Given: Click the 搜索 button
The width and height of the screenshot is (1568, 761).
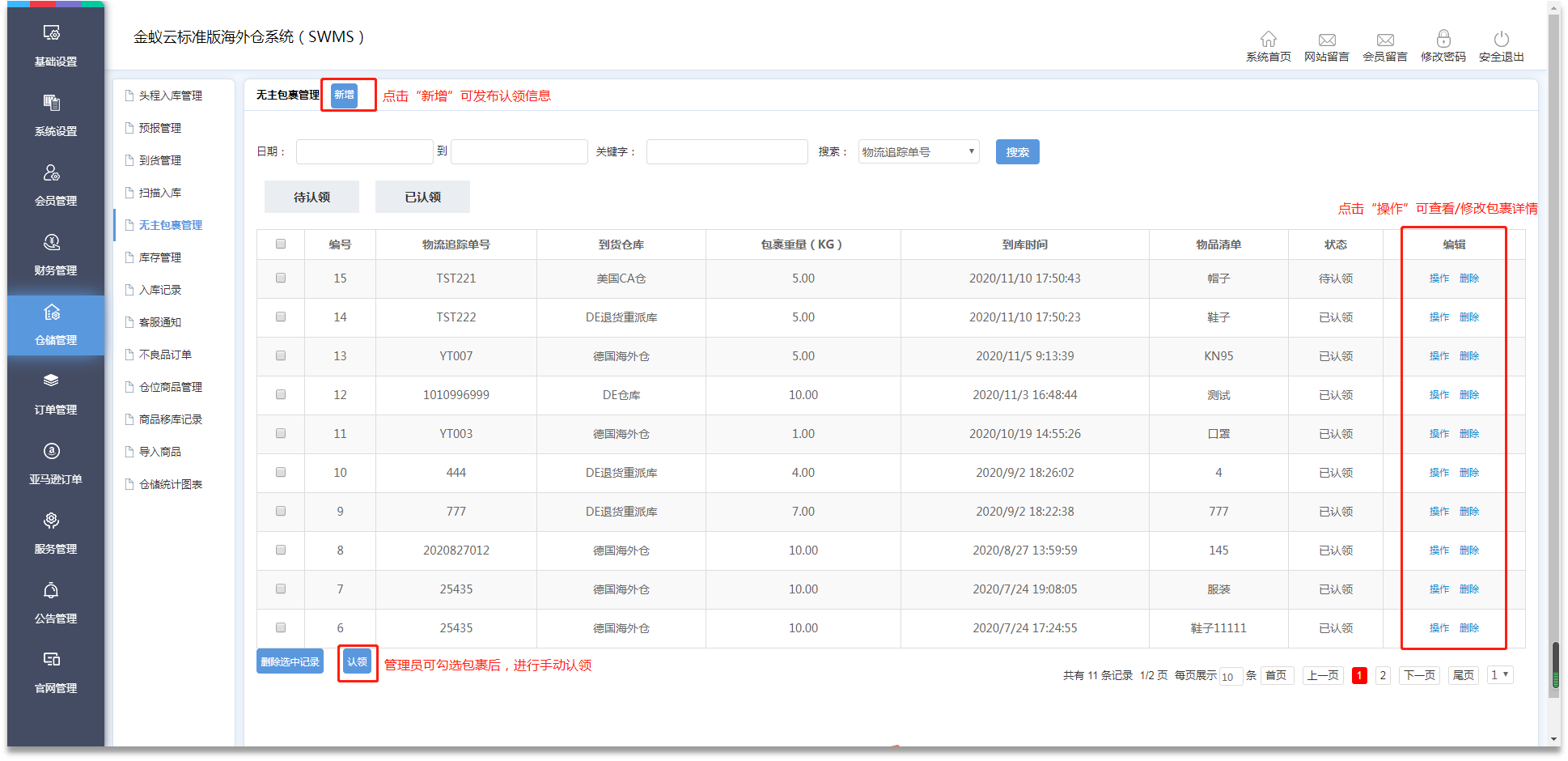Looking at the screenshot, I should tap(1017, 152).
